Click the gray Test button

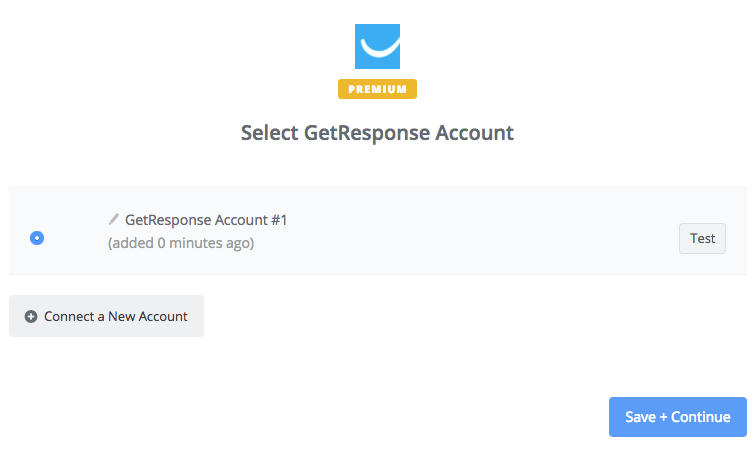click(702, 238)
